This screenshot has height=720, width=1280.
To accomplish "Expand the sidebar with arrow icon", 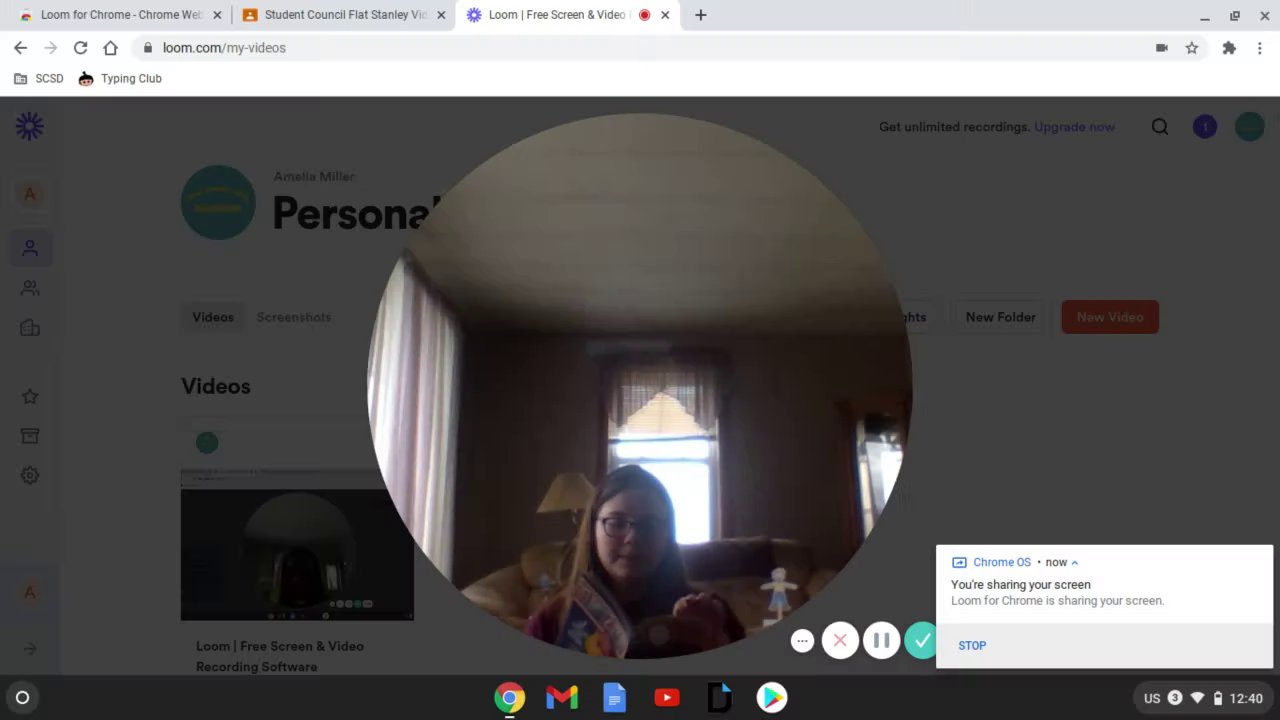I will tap(30, 649).
